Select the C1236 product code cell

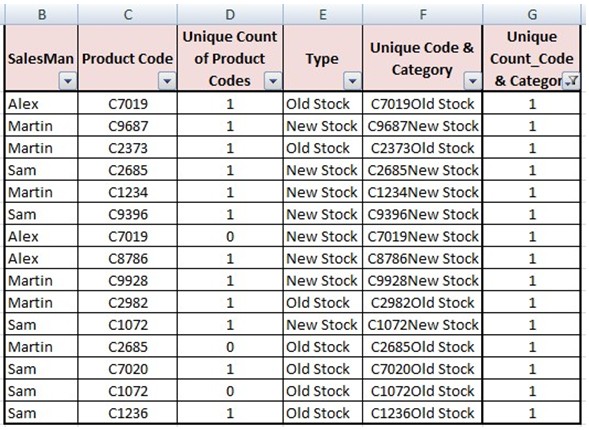pyautogui.click(x=128, y=413)
